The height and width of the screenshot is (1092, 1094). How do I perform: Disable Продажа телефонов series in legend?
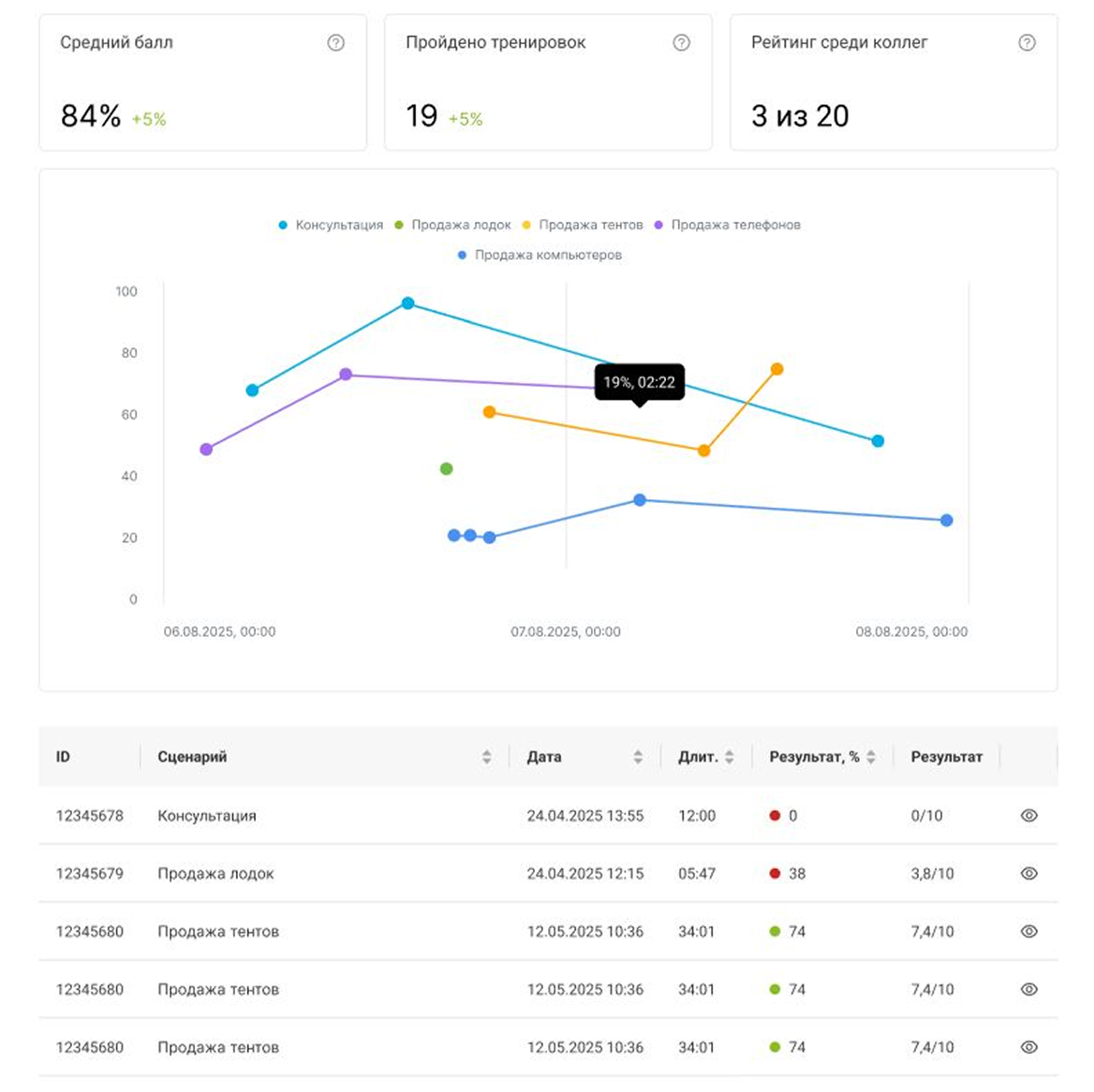tap(727, 225)
